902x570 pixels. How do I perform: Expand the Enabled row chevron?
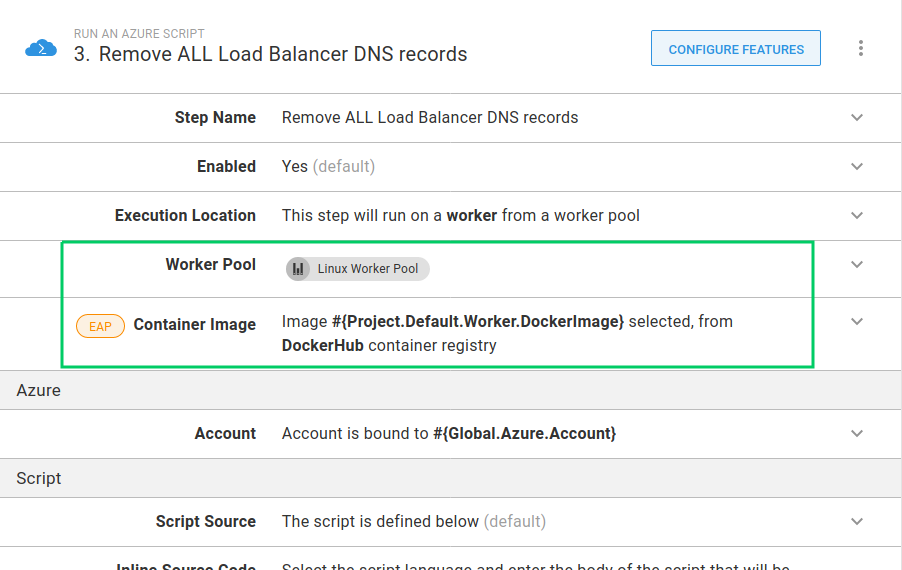857,167
